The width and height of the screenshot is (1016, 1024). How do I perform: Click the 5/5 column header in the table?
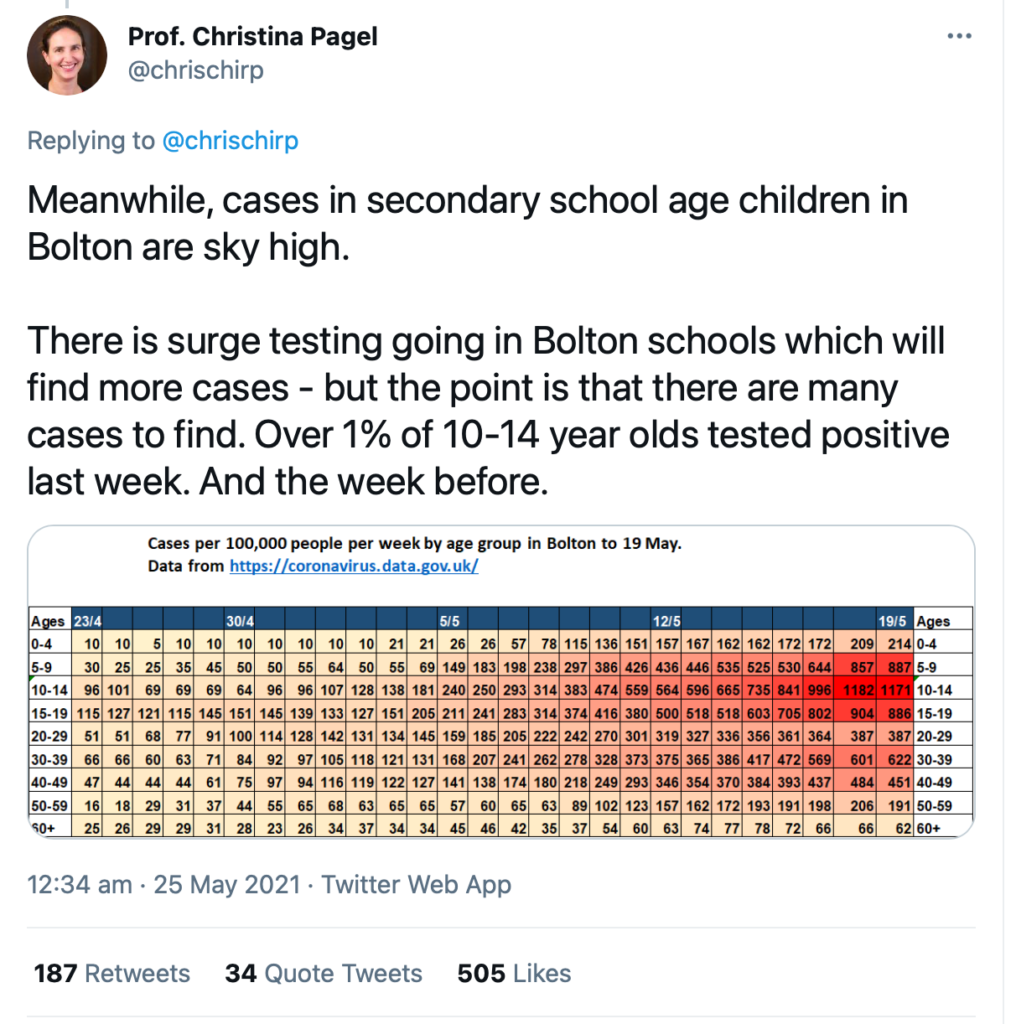(451, 620)
